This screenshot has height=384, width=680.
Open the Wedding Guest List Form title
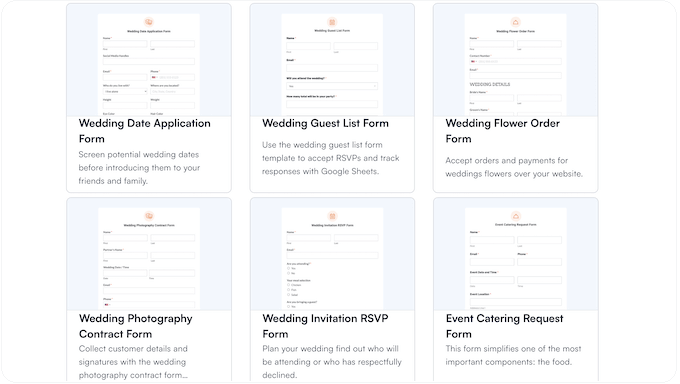click(x=325, y=123)
